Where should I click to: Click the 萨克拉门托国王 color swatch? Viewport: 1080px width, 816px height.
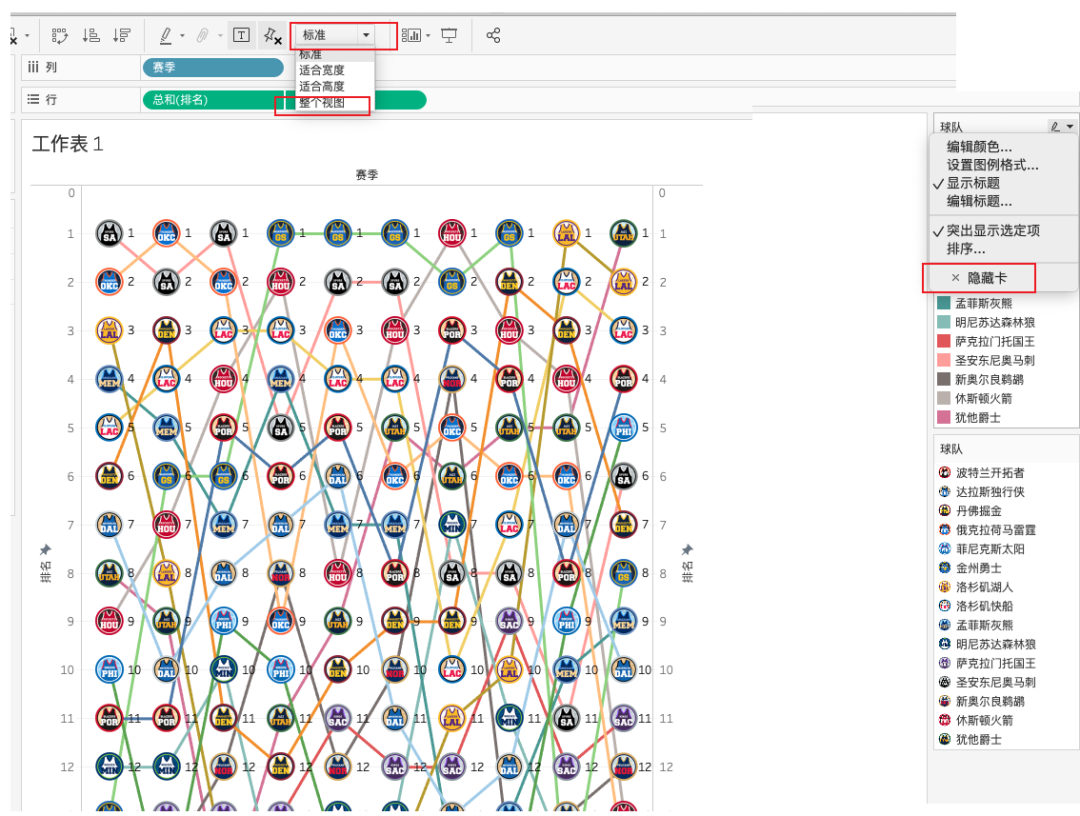[944, 341]
